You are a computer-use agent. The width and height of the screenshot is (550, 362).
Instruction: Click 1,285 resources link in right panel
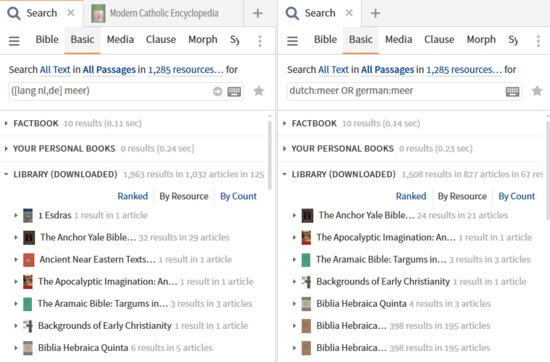tap(464, 70)
